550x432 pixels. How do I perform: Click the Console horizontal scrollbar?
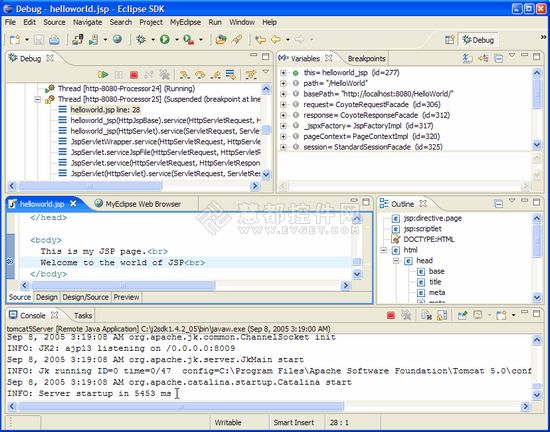coord(268,406)
